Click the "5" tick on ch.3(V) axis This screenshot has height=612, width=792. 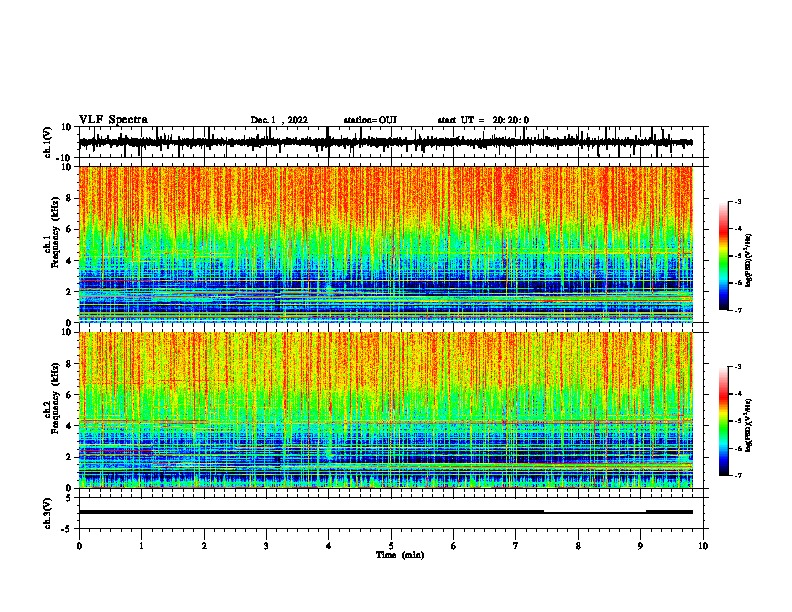[x=69, y=498]
